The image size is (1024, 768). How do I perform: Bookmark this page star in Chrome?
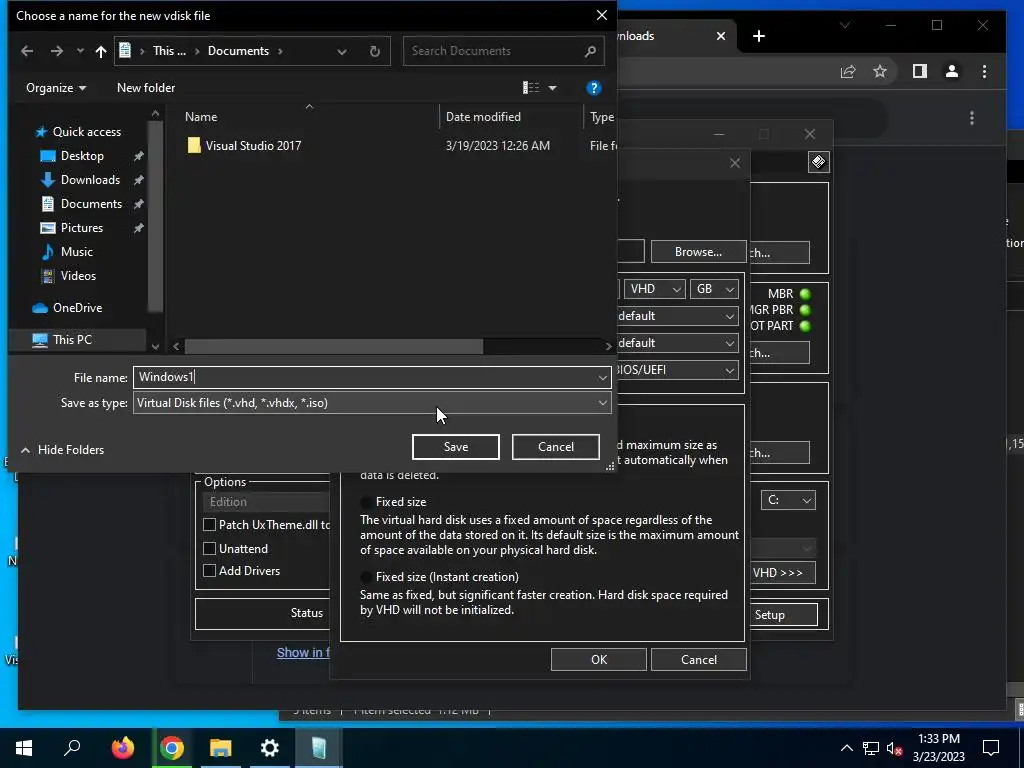click(x=880, y=71)
